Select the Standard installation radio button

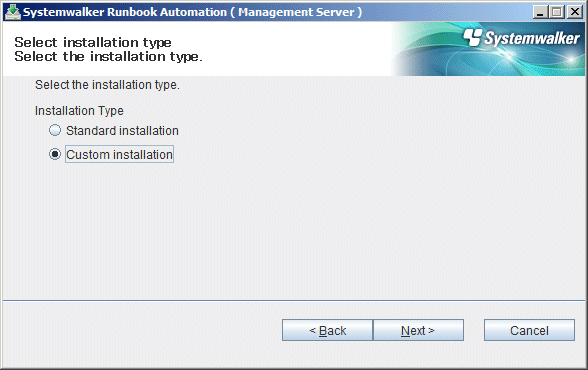pos(55,130)
